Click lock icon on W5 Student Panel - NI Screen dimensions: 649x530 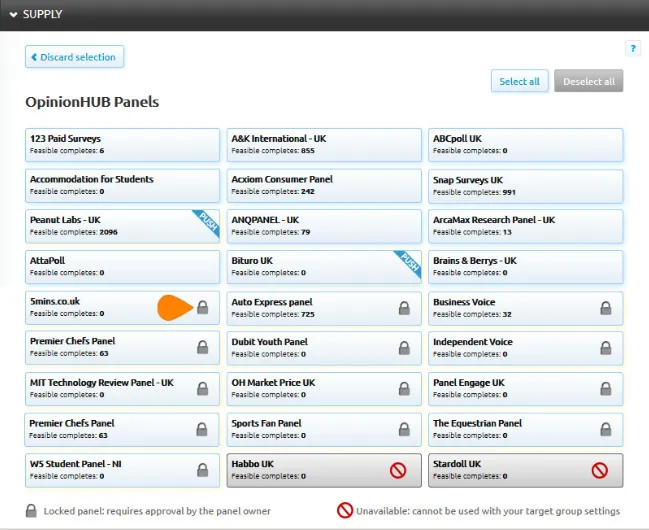pos(202,470)
